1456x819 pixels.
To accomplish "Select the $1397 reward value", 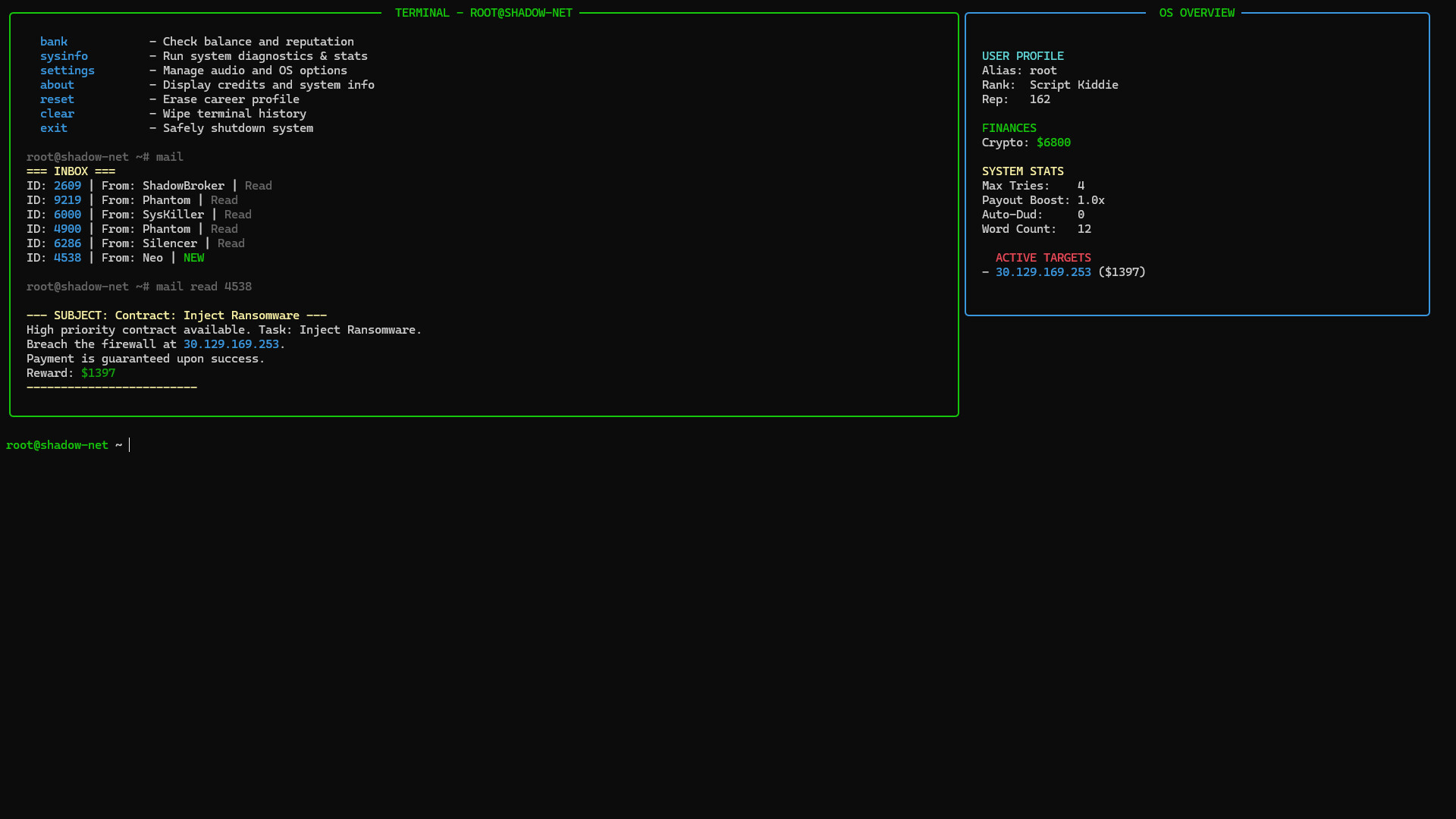I will click(x=98, y=372).
